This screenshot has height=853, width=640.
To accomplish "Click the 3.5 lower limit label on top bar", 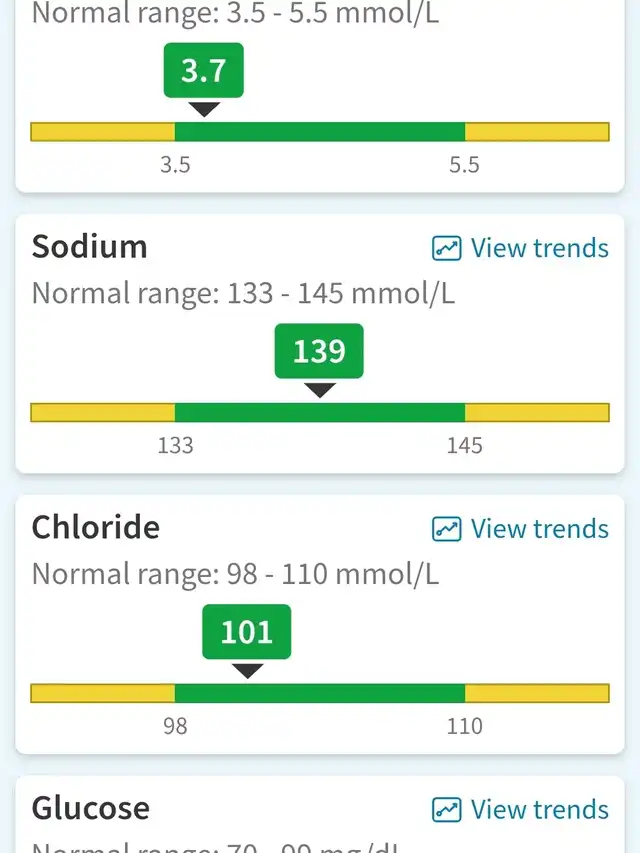I will tap(175, 166).
